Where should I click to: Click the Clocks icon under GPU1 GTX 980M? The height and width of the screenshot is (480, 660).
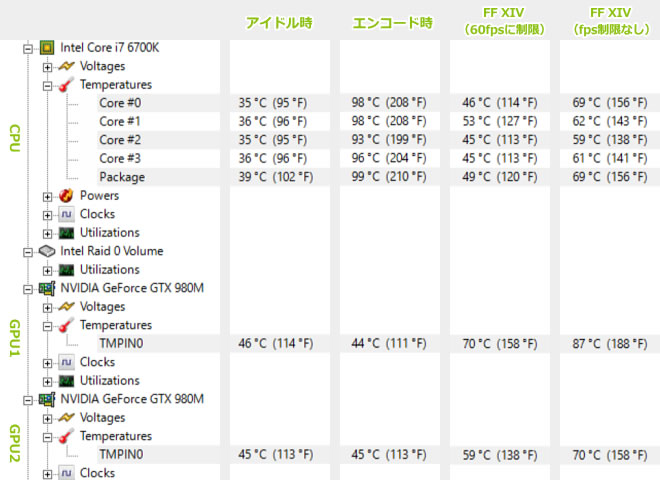(x=66, y=362)
